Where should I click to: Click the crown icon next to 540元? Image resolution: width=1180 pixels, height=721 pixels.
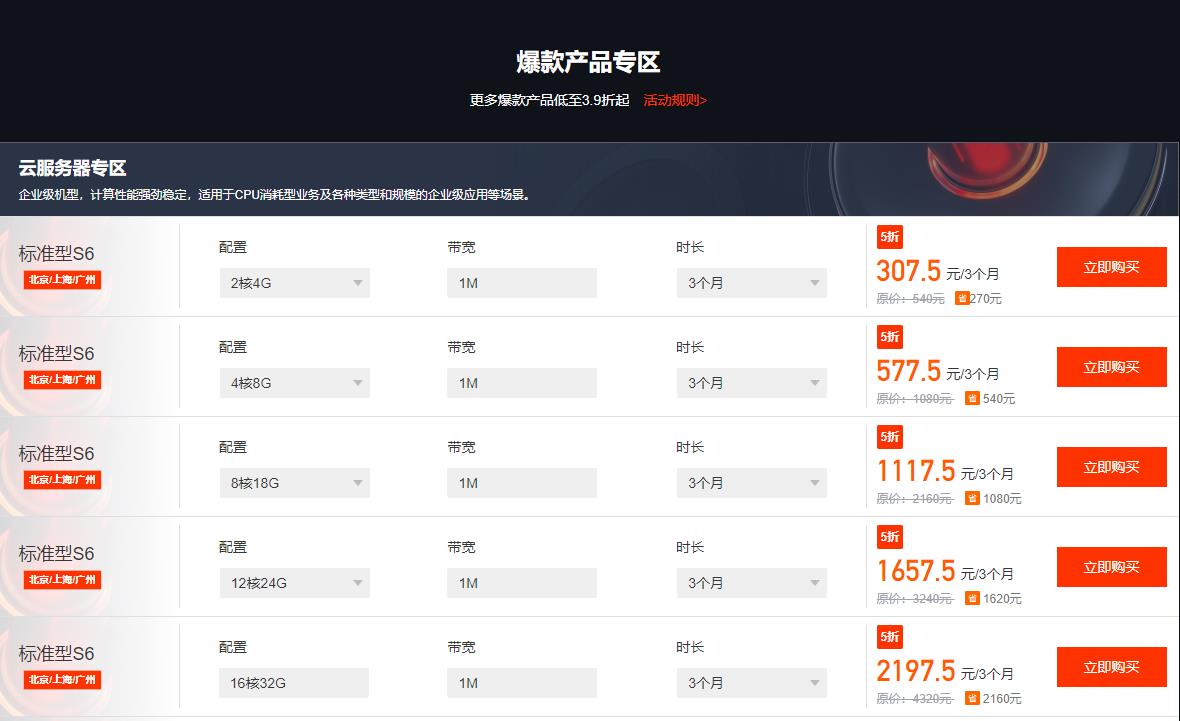[972, 399]
